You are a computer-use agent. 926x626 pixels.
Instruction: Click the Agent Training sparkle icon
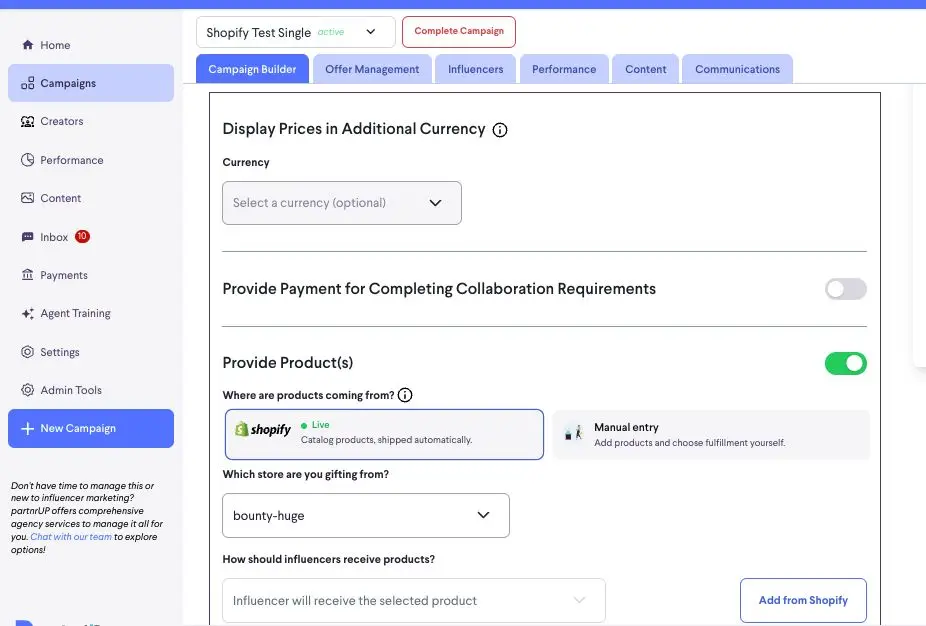(27, 314)
